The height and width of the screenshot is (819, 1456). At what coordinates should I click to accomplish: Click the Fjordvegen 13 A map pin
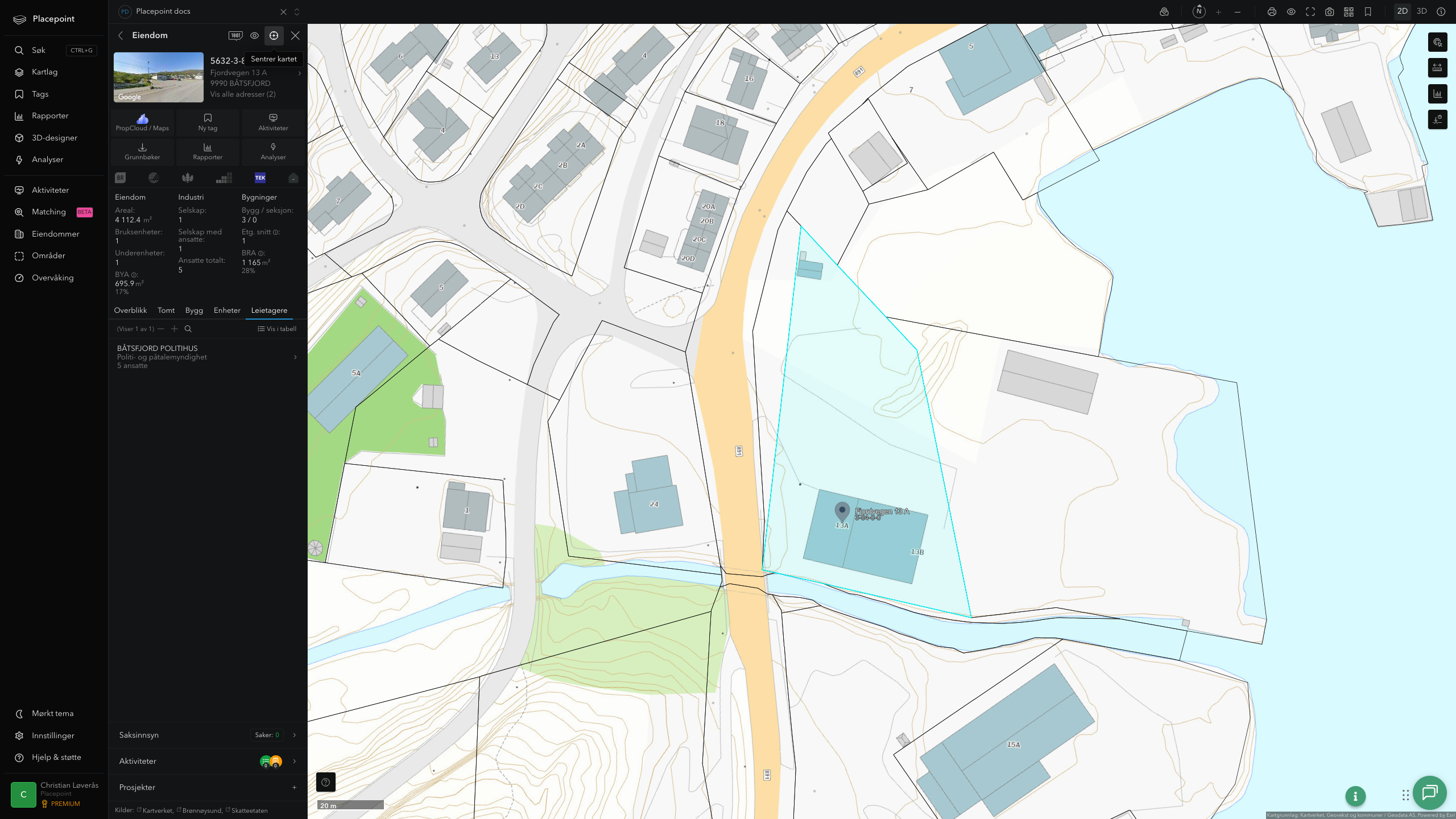842,511
